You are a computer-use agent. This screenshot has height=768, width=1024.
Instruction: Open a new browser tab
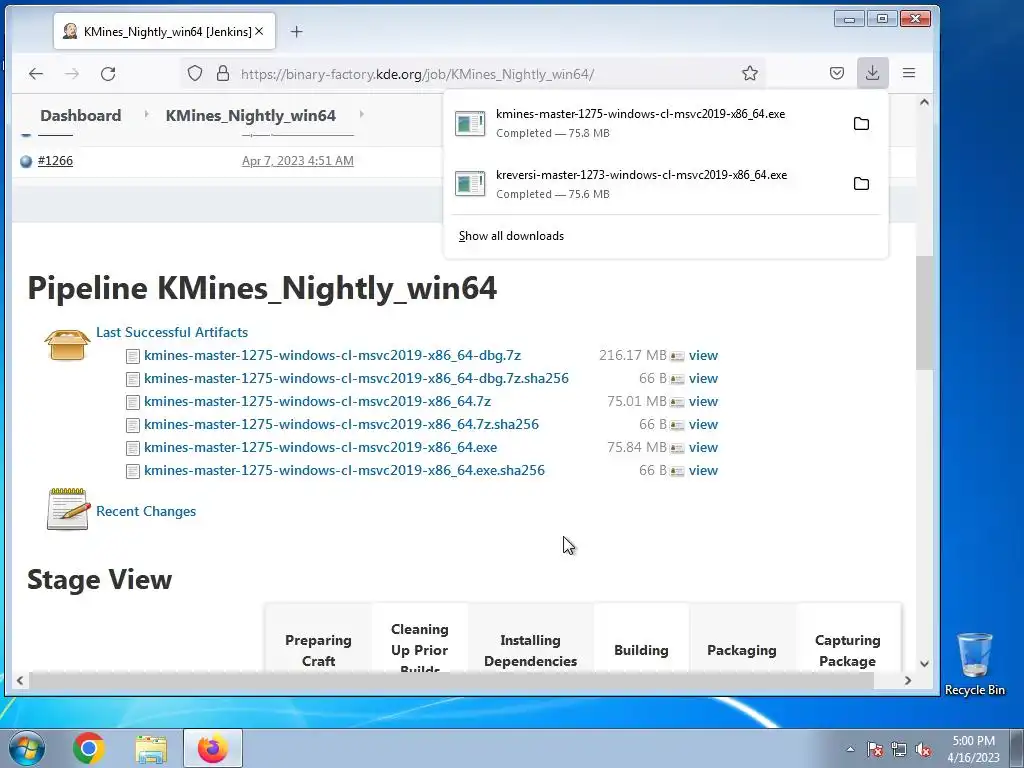coord(296,31)
